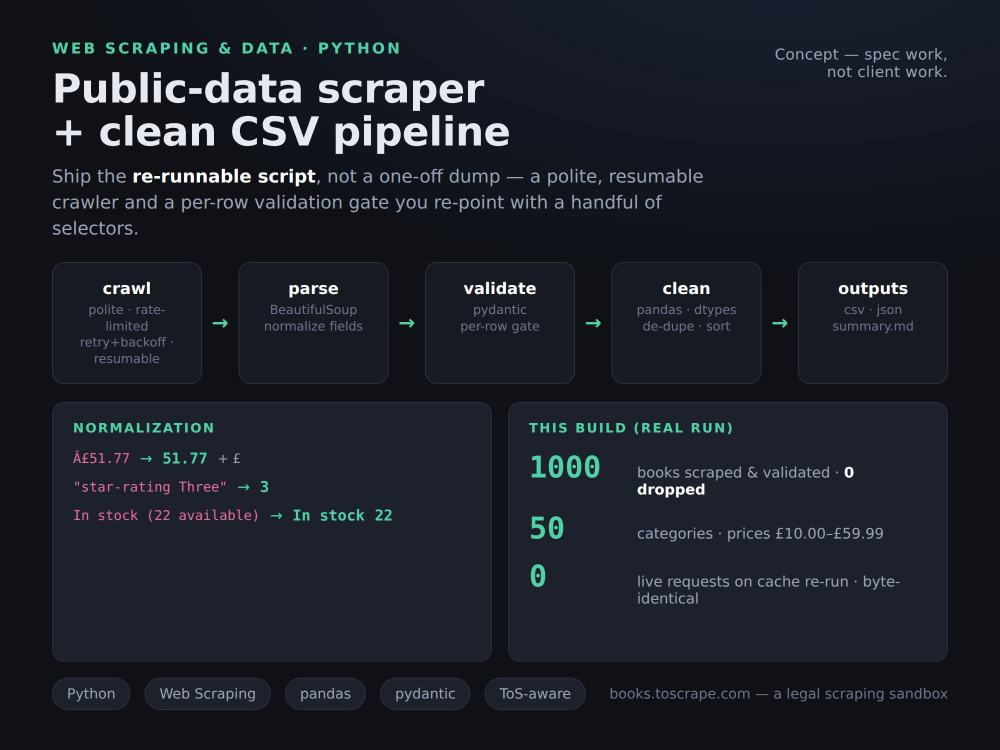Select the pydantic tag pill
The image size is (1000, 750).
tap(425, 693)
